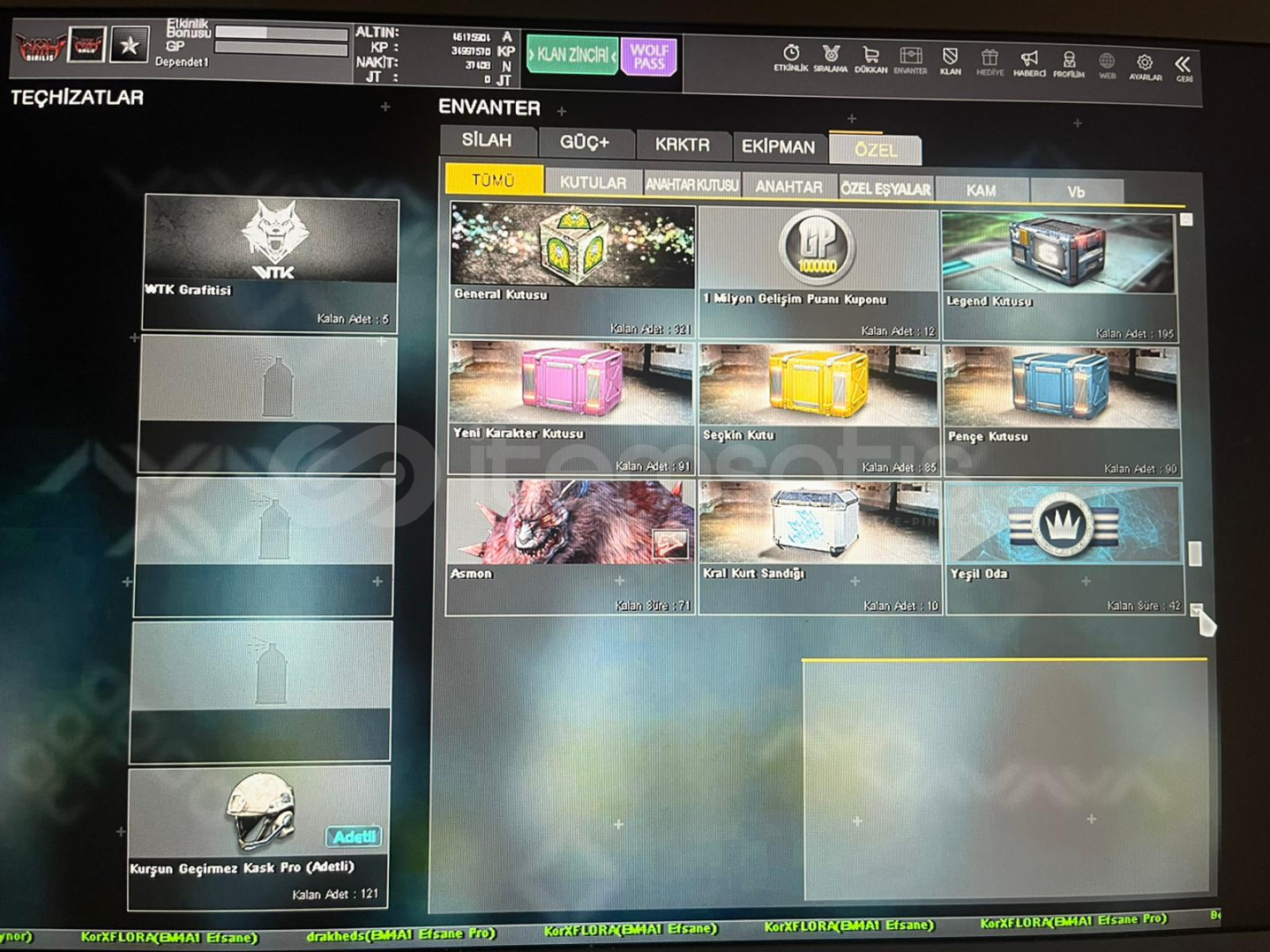The height and width of the screenshot is (952, 1270).
Task: Click the inventory scrollbar thumb
Action: 1195,554
